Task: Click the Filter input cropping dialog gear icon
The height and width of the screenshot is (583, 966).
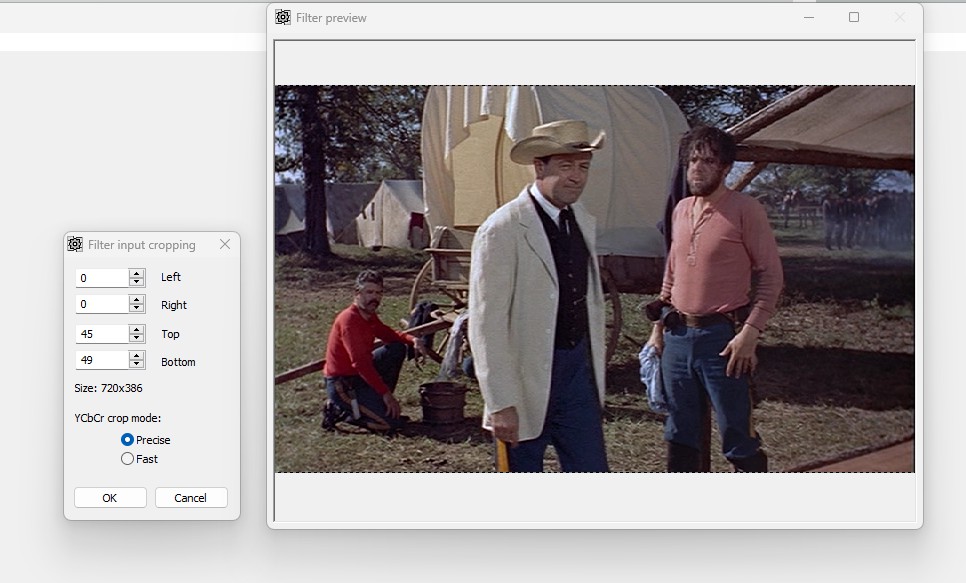Action: (75, 245)
